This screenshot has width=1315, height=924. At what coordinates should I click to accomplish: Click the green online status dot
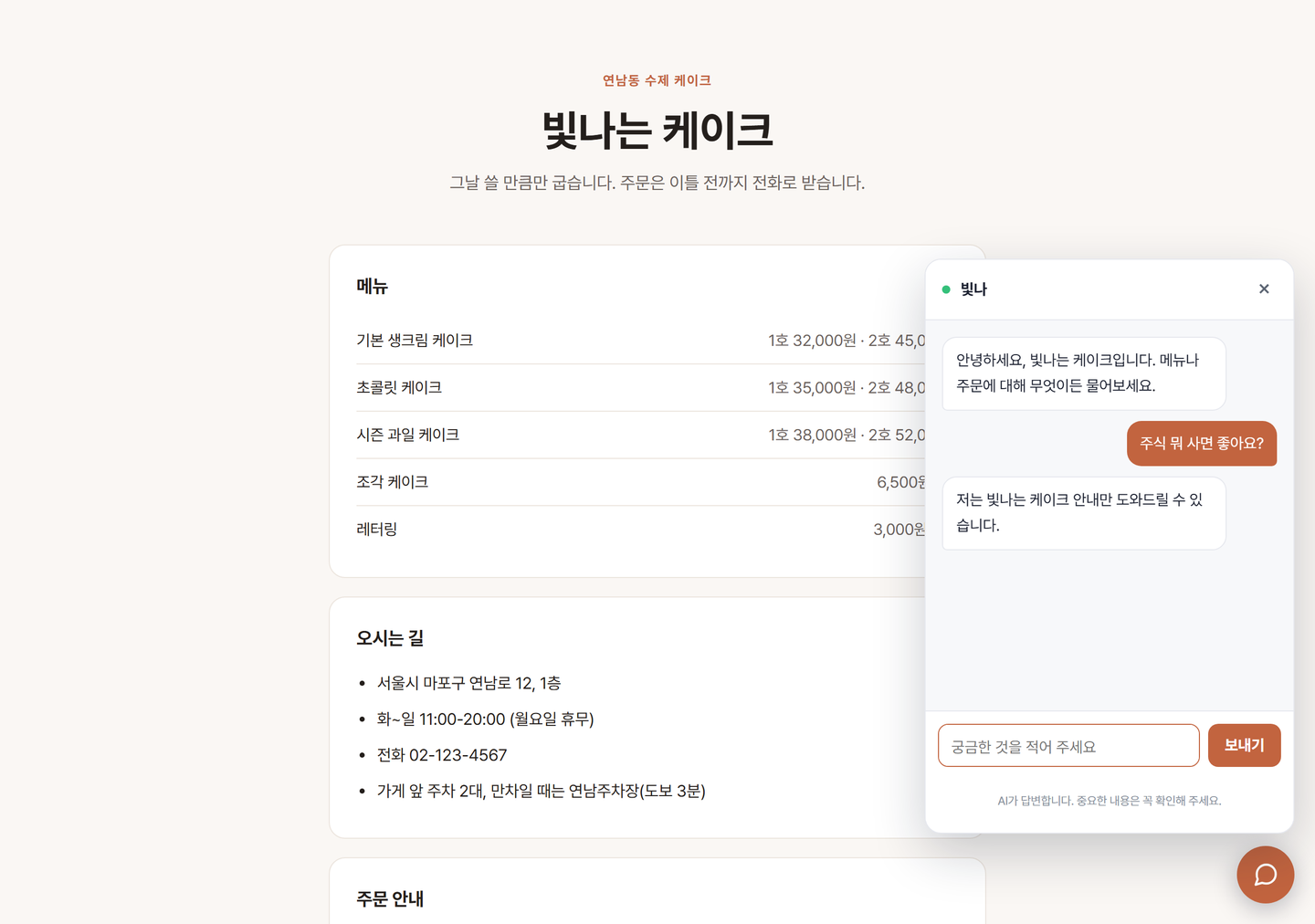coord(946,289)
